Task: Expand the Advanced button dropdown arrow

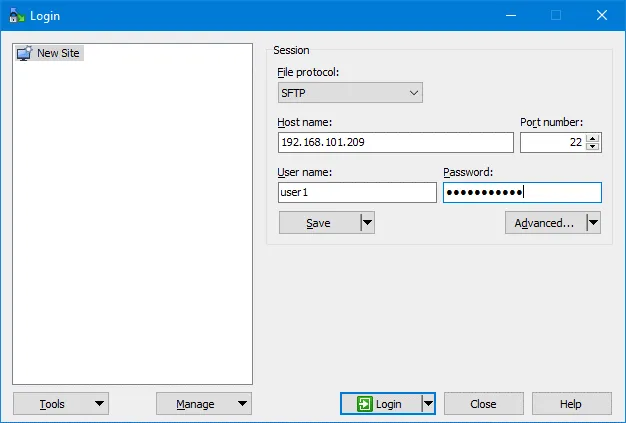Action: (593, 223)
